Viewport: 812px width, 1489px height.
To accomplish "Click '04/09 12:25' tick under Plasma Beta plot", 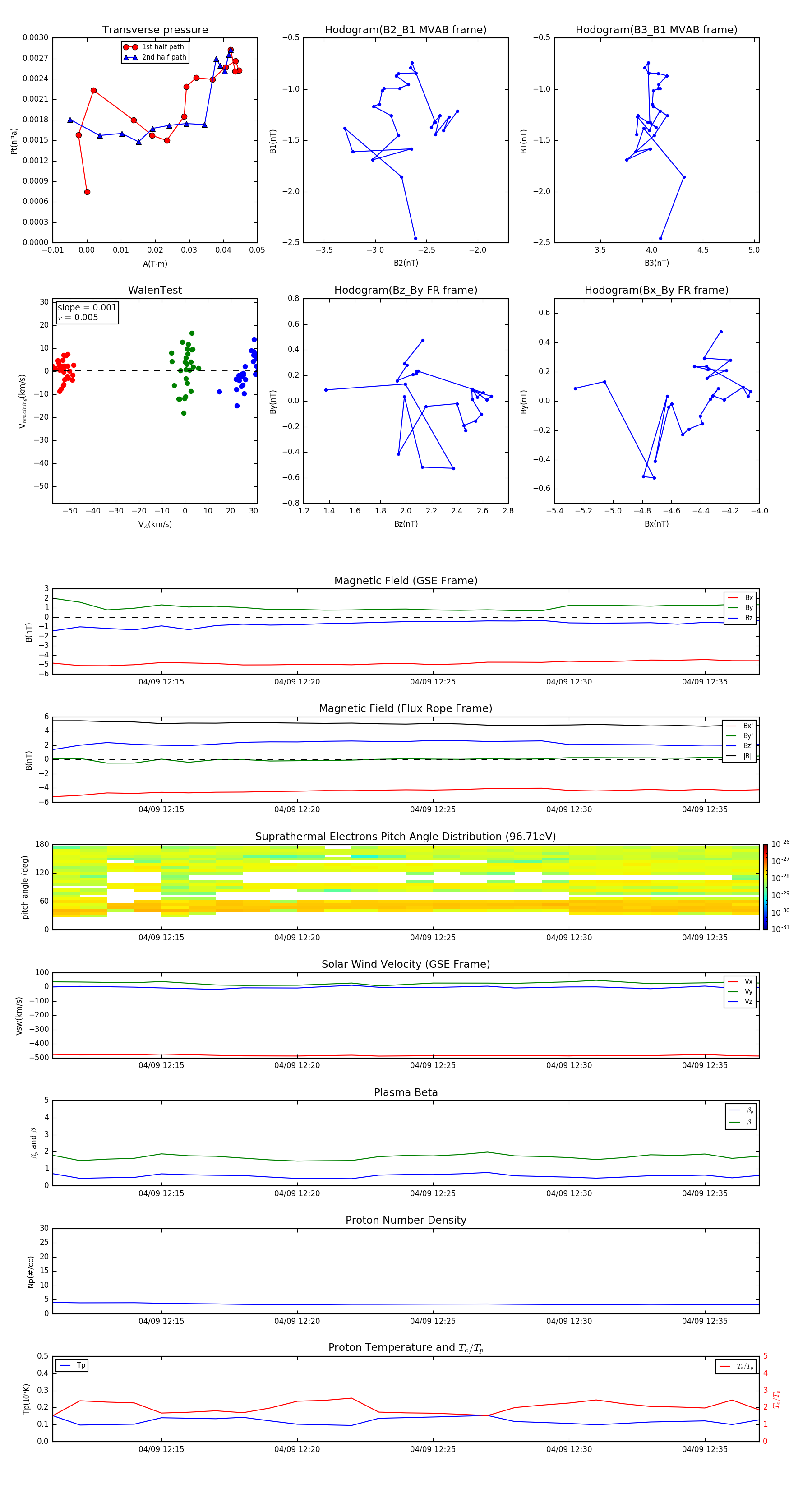I will (433, 1193).
